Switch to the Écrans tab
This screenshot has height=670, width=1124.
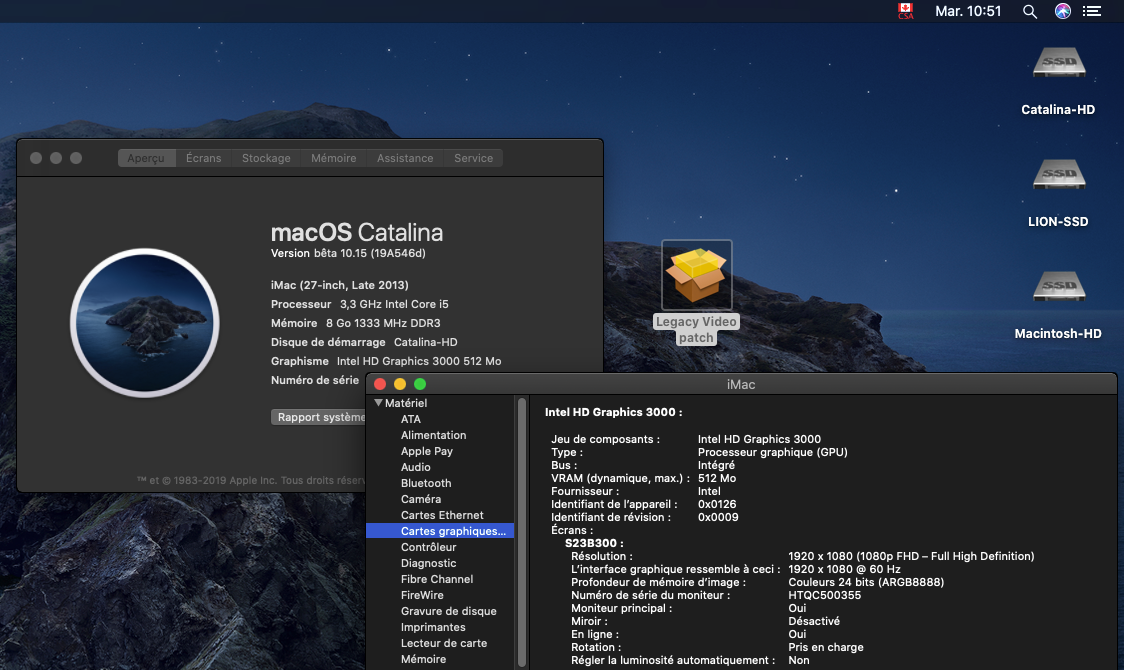coord(204,158)
